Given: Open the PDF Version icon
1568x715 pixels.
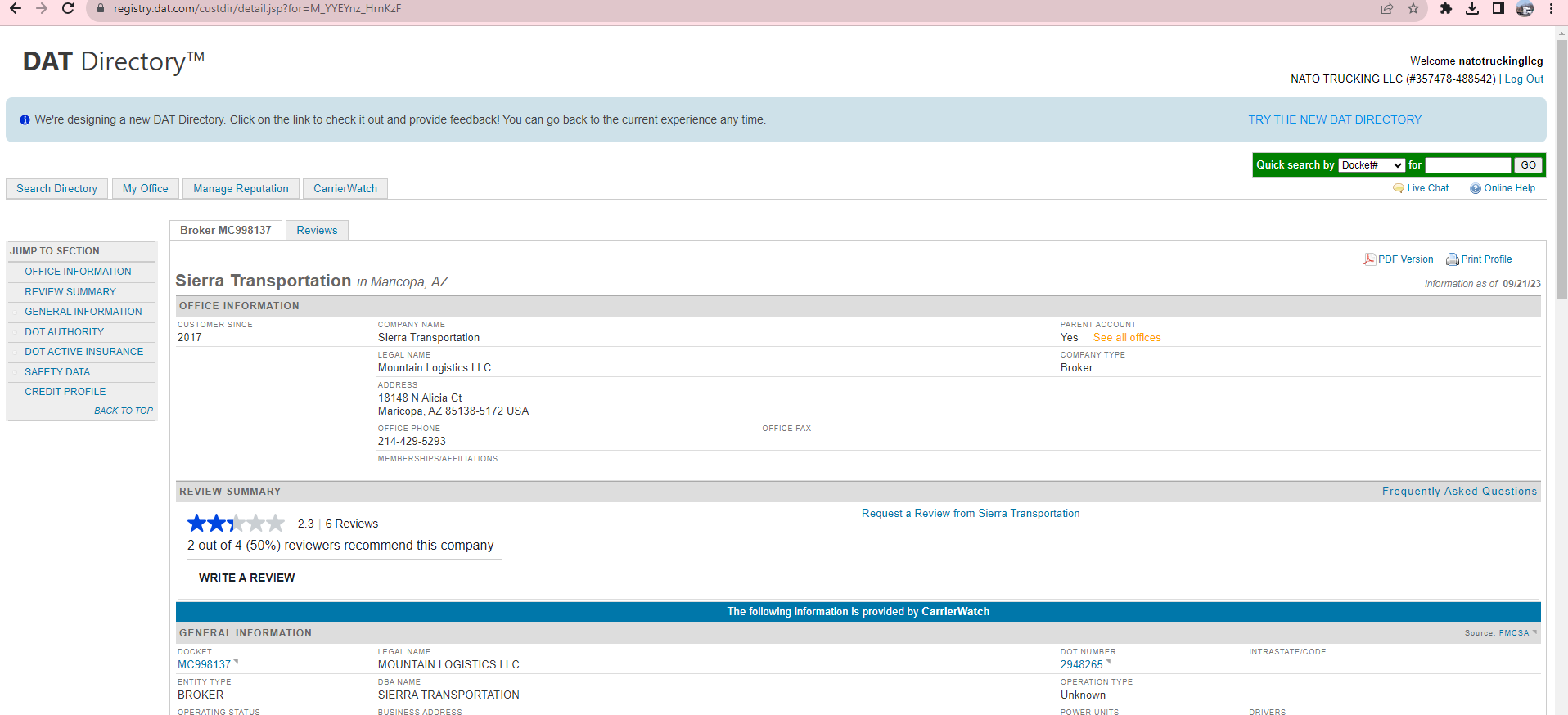Looking at the screenshot, I should [1369, 259].
